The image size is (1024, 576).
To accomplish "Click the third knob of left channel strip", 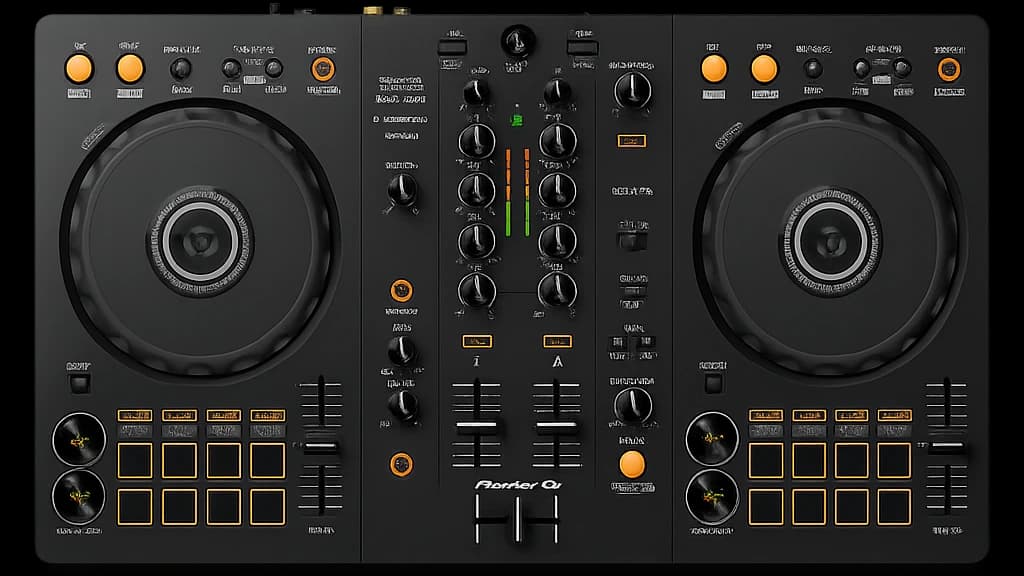I will pyautogui.click(x=476, y=191).
